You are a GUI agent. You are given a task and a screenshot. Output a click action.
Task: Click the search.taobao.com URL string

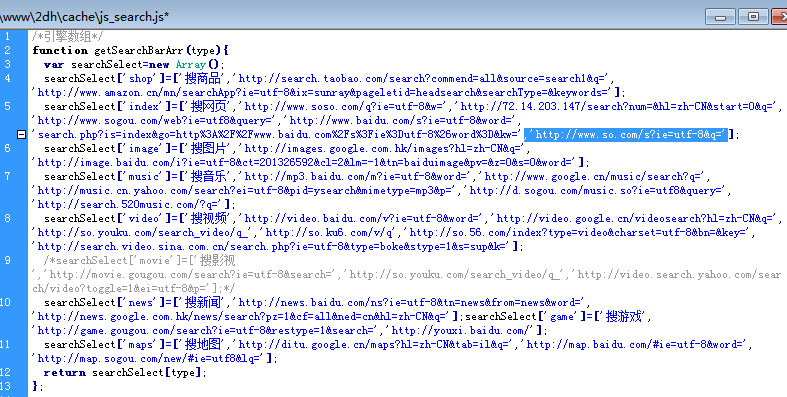(x=423, y=78)
